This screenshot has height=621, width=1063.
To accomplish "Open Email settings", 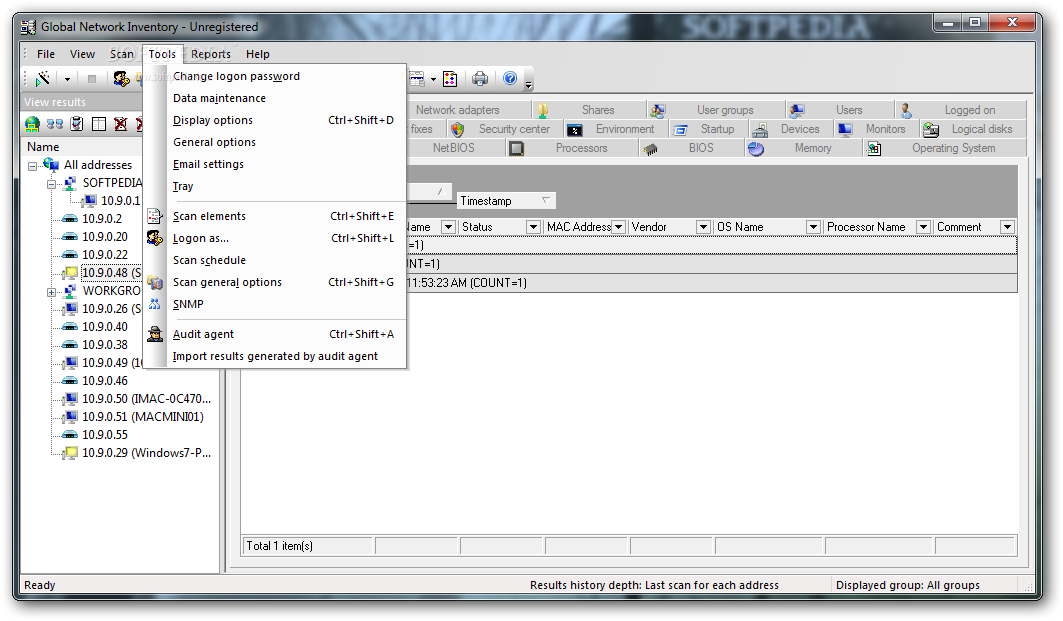I will pyautogui.click(x=275, y=164).
